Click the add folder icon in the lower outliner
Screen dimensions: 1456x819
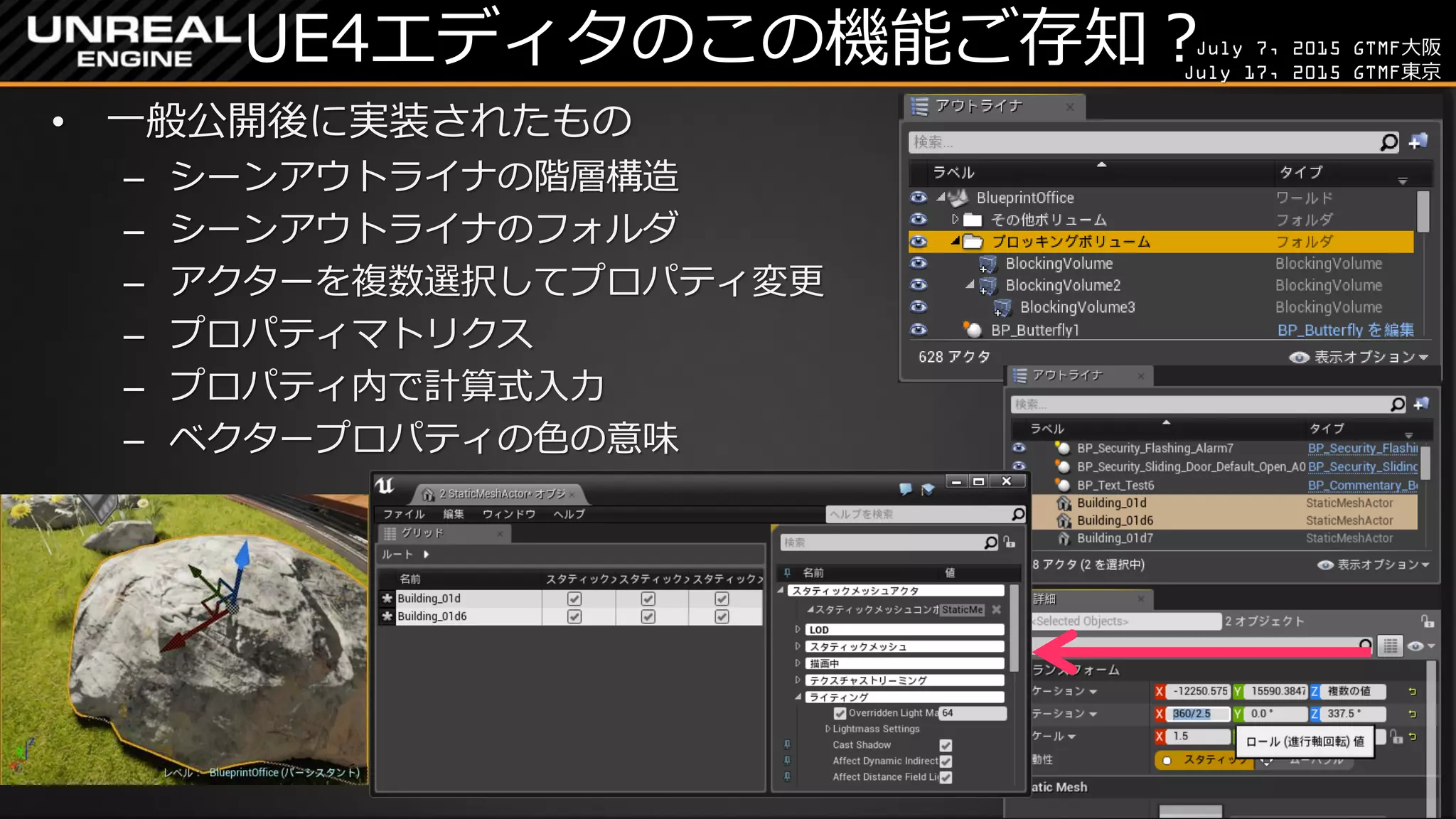point(1421,404)
